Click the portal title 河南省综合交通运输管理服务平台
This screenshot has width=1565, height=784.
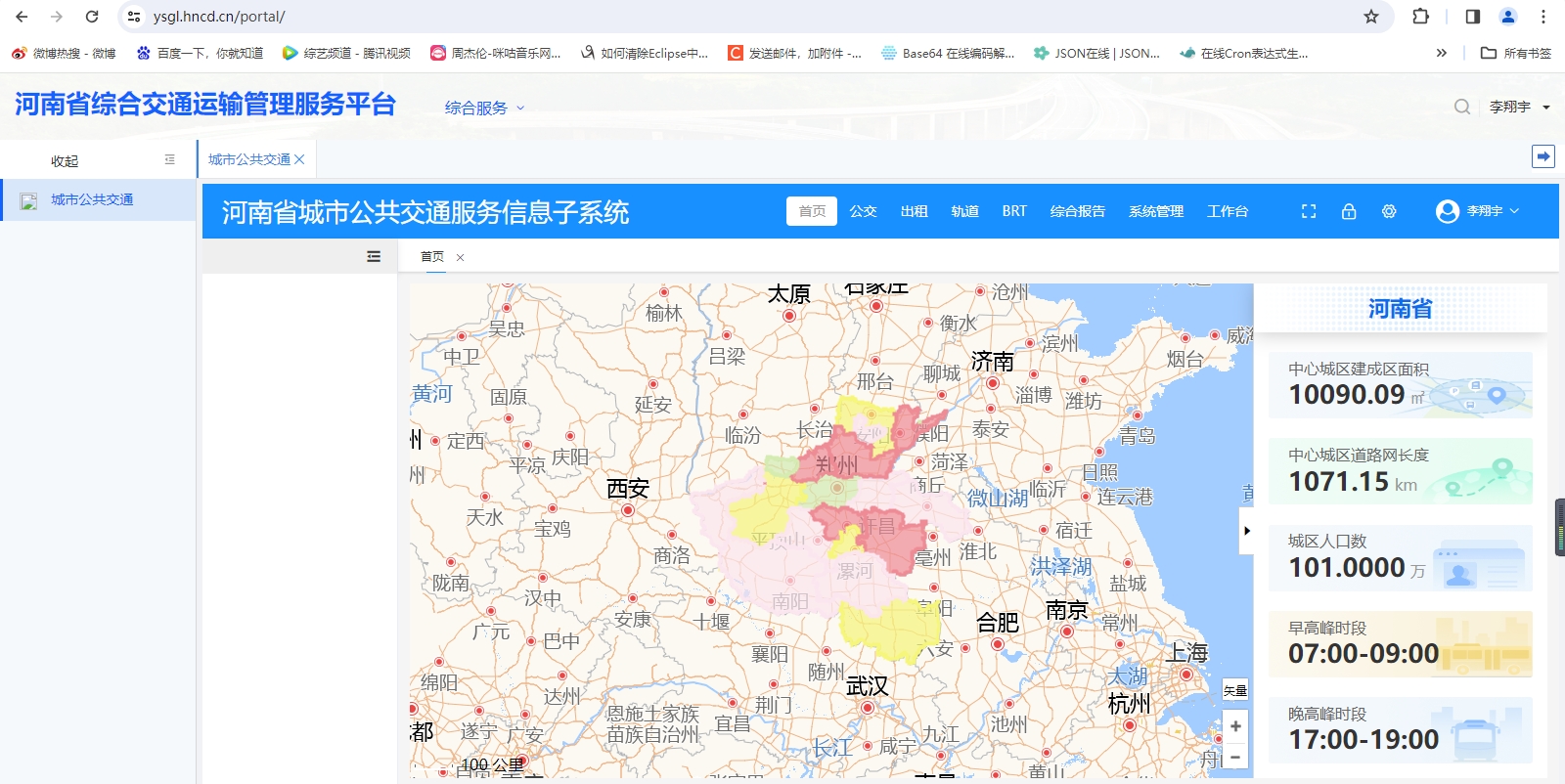pos(205,104)
